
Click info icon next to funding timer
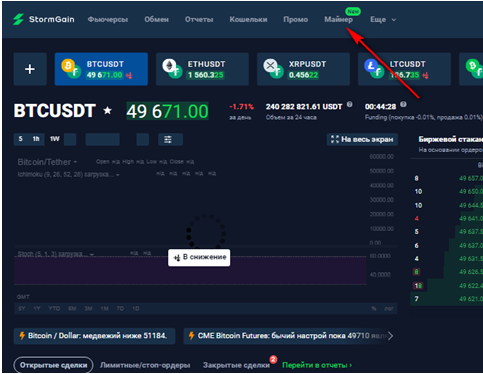pyautogui.click(x=403, y=104)
